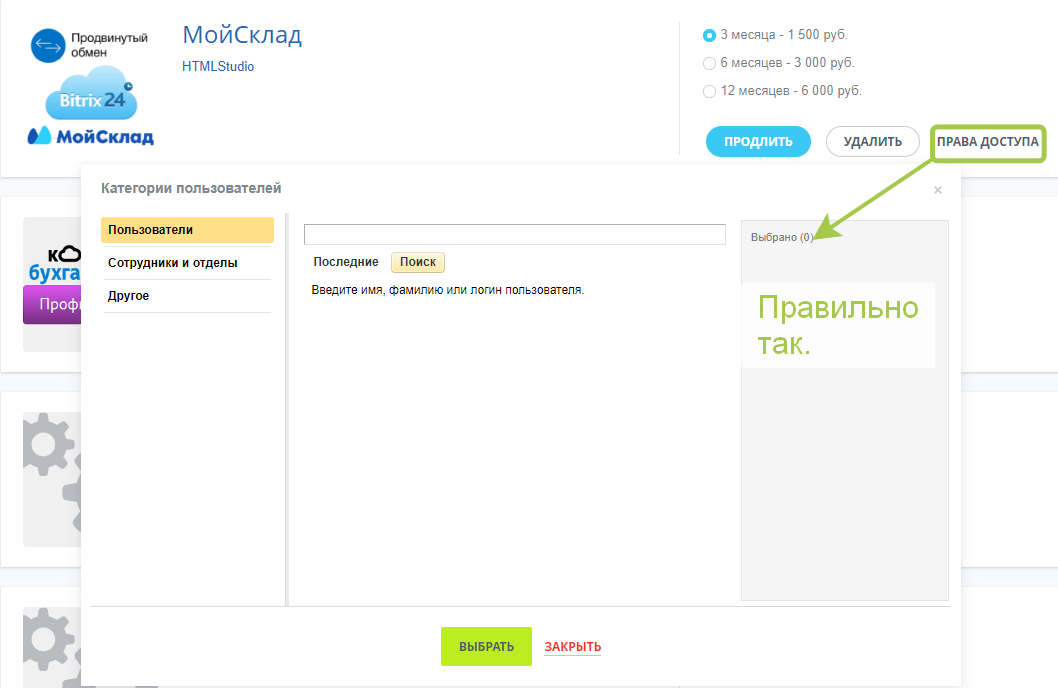Image resolution: width=1058 pixels, height=688 pixels.
Task: Select the Другое category
Action: 187,296
